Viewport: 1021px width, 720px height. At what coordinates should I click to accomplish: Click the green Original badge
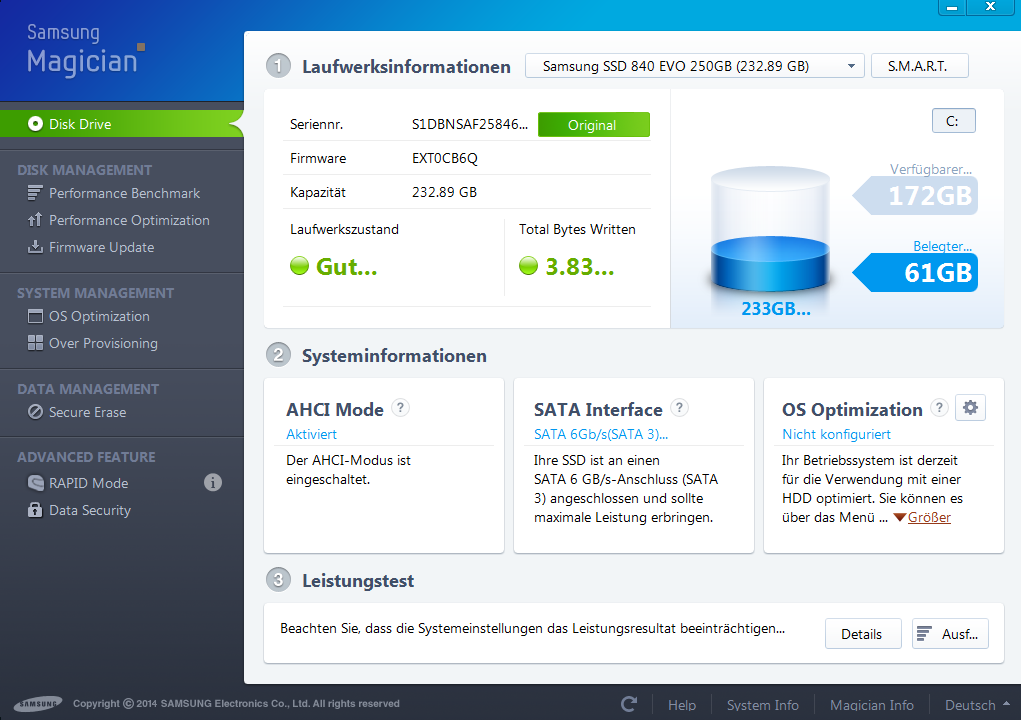[x=593, y=124]
